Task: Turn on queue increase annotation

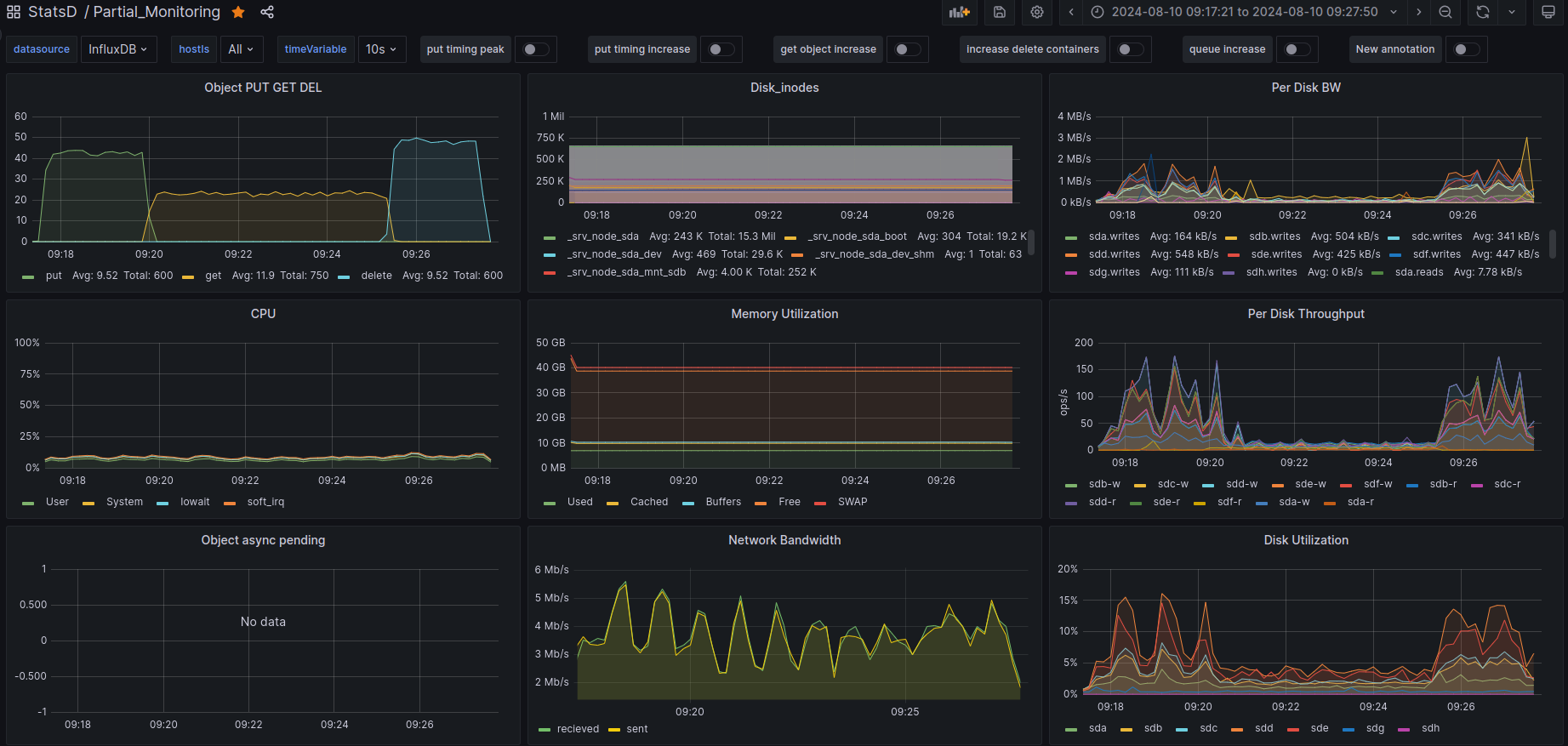Action: (x=1297, y=49)
